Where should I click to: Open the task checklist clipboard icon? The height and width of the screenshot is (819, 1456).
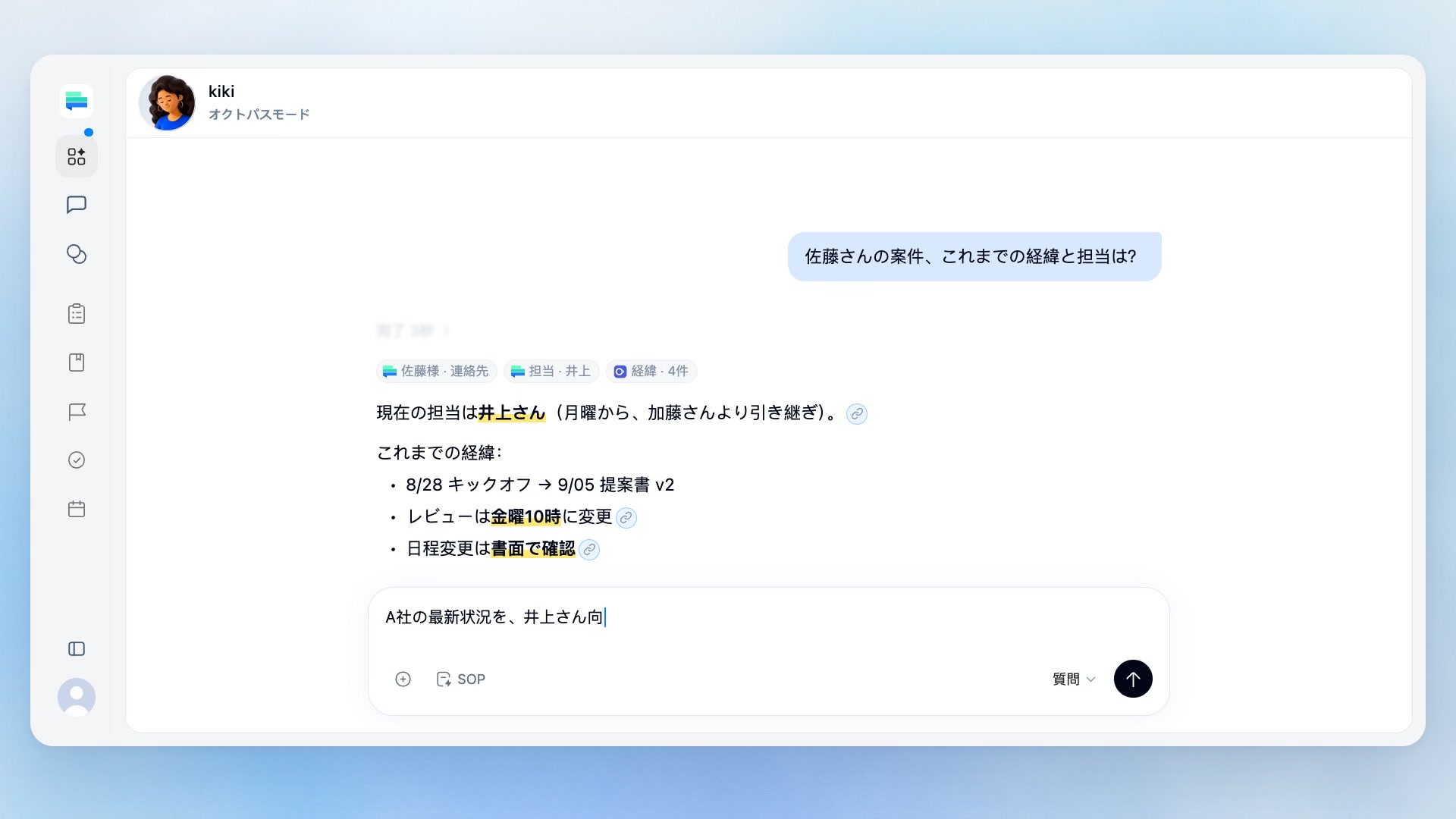click(x=77, y=313)
